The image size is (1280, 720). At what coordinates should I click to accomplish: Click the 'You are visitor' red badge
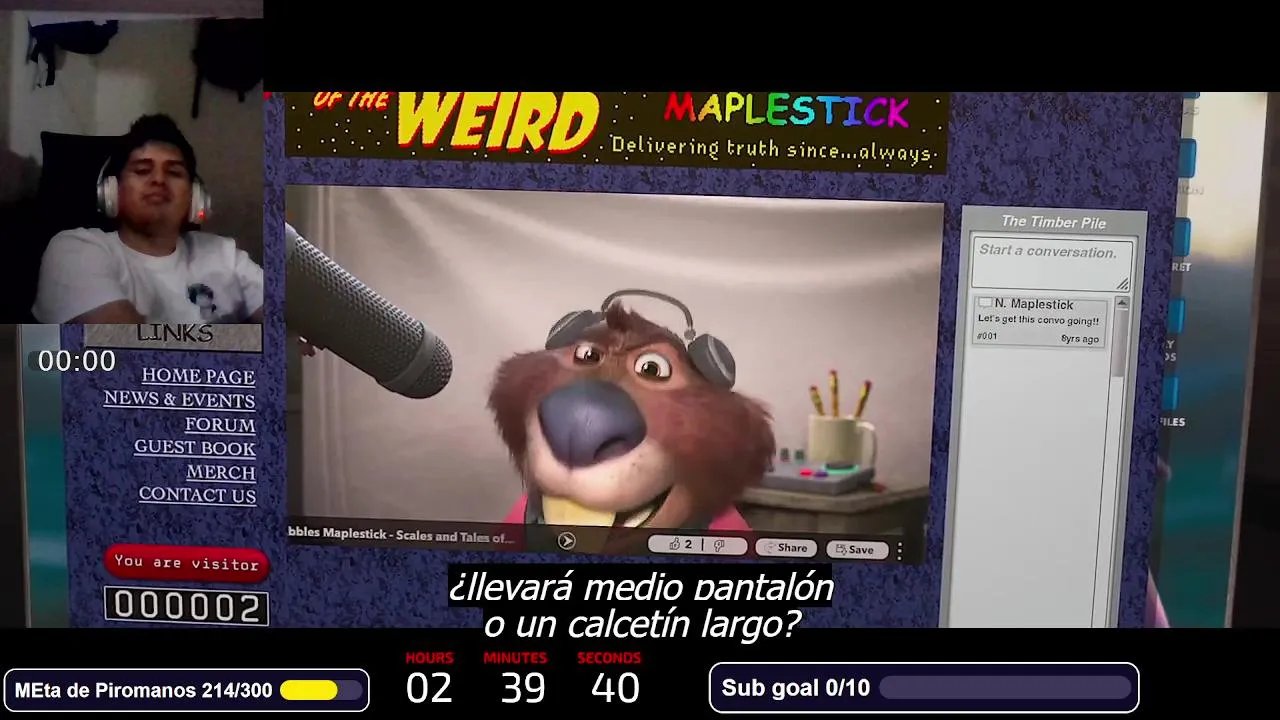[187, 563]
